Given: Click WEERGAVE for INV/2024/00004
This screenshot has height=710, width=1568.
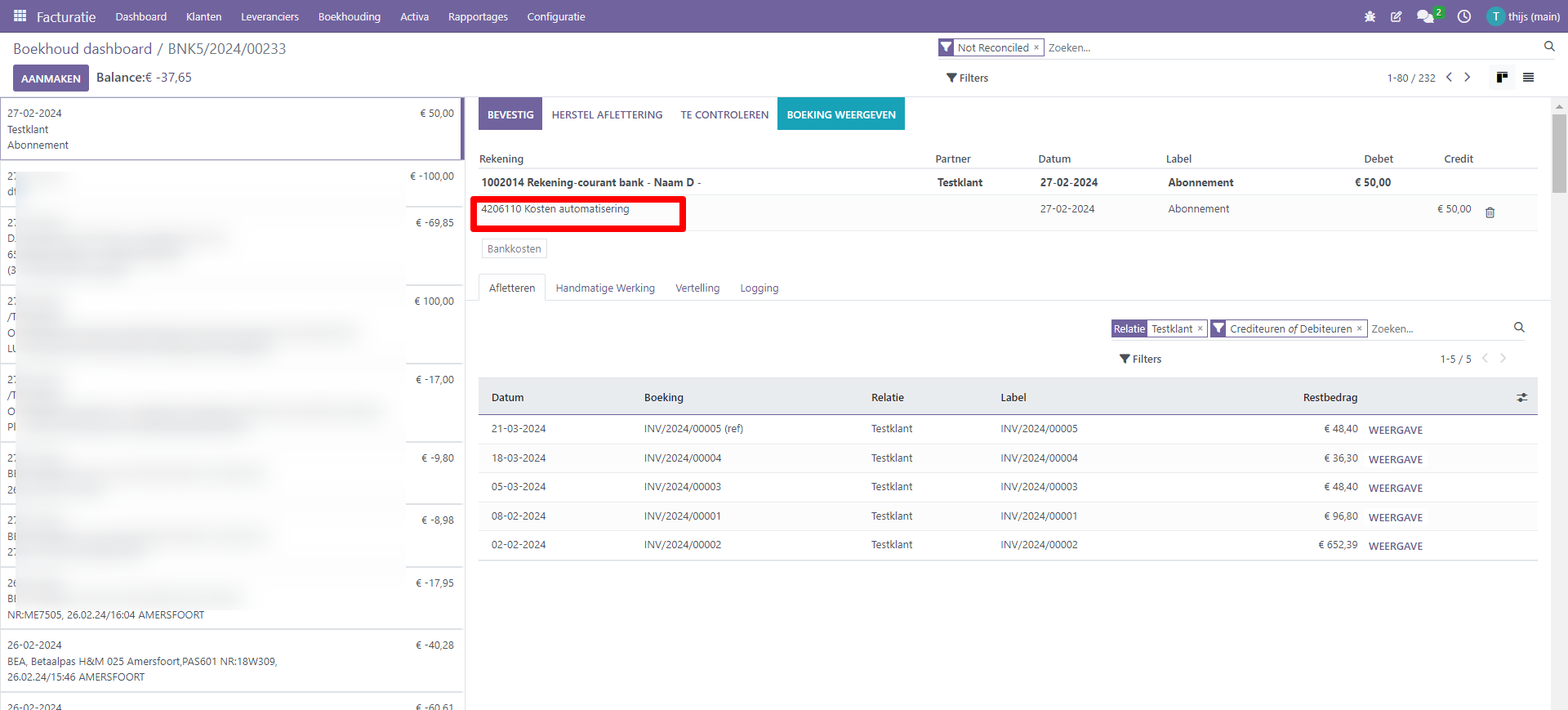Looking at the screenshot, I should pos(1395,459).
